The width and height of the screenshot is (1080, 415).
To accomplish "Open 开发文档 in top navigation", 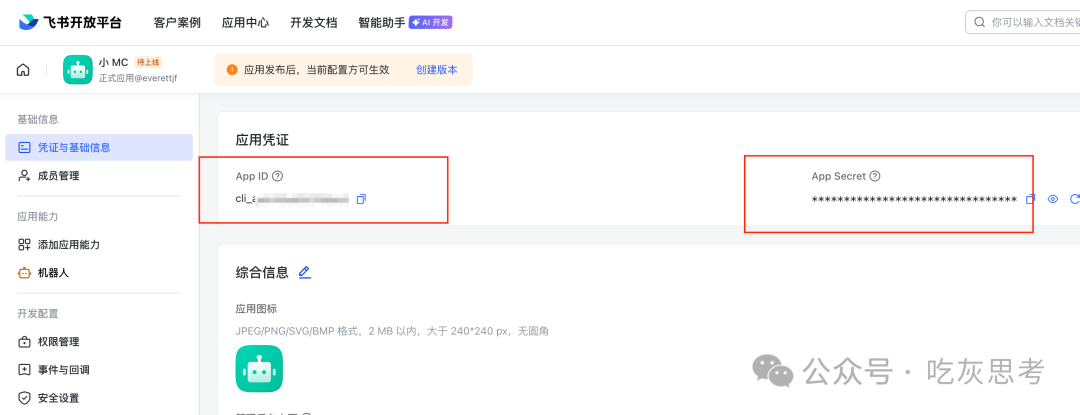I will point(313,23).
